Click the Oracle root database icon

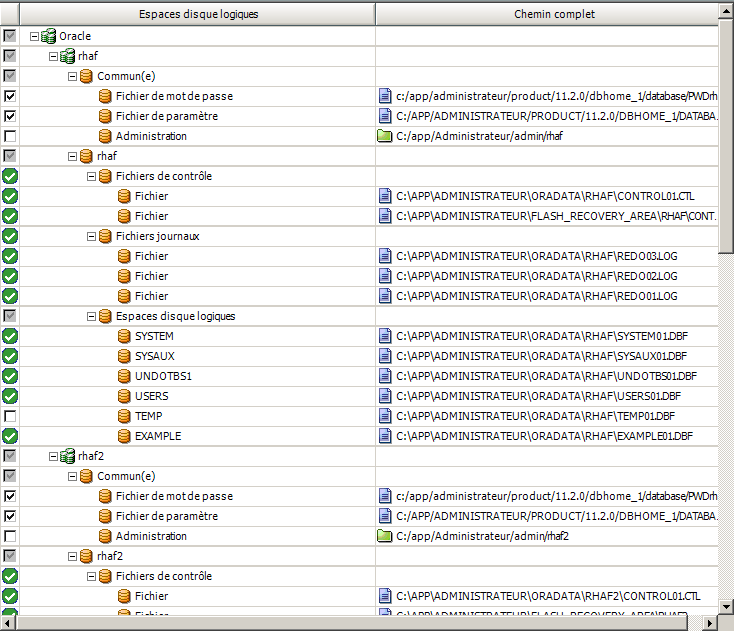click(x=49, y=36)
